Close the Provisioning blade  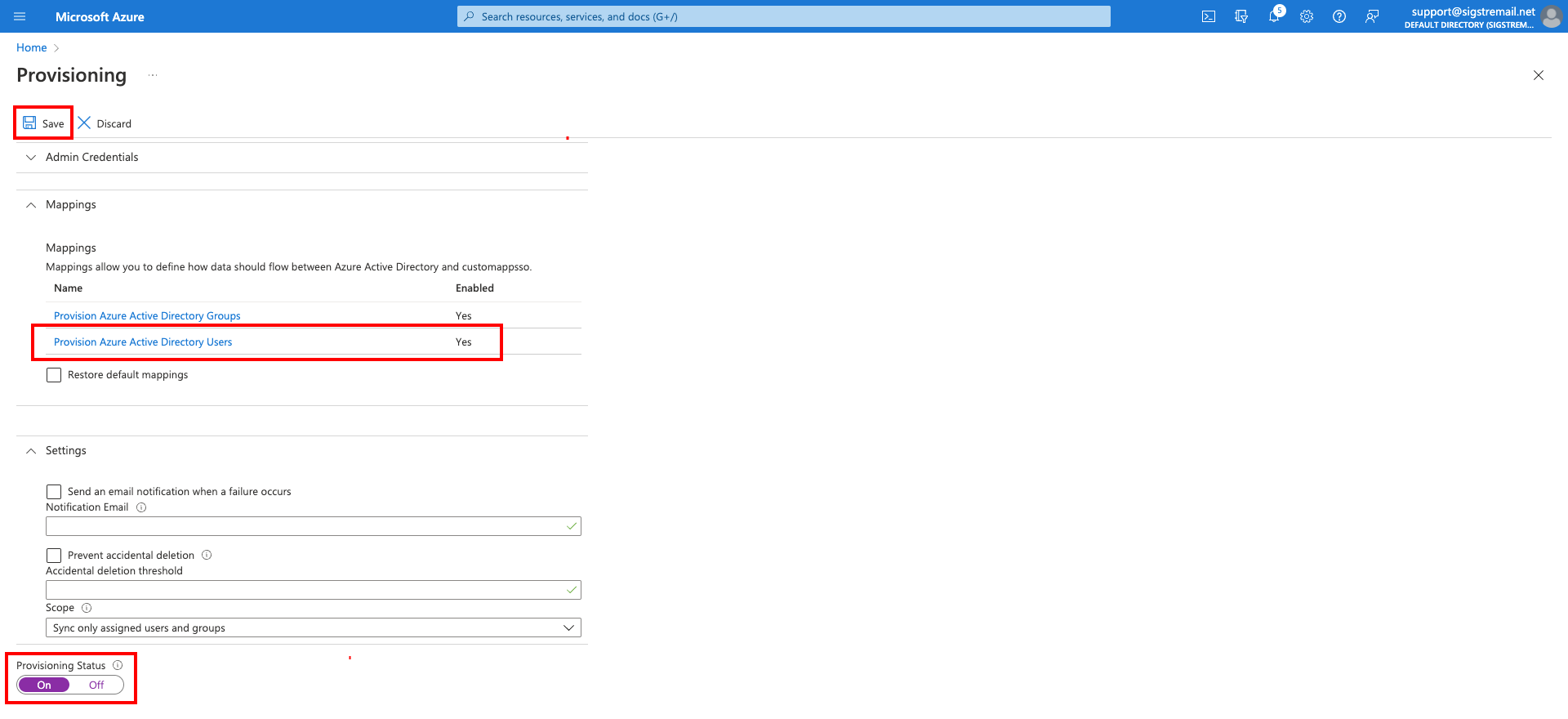pyautogui.click(x=1539, y=75)
